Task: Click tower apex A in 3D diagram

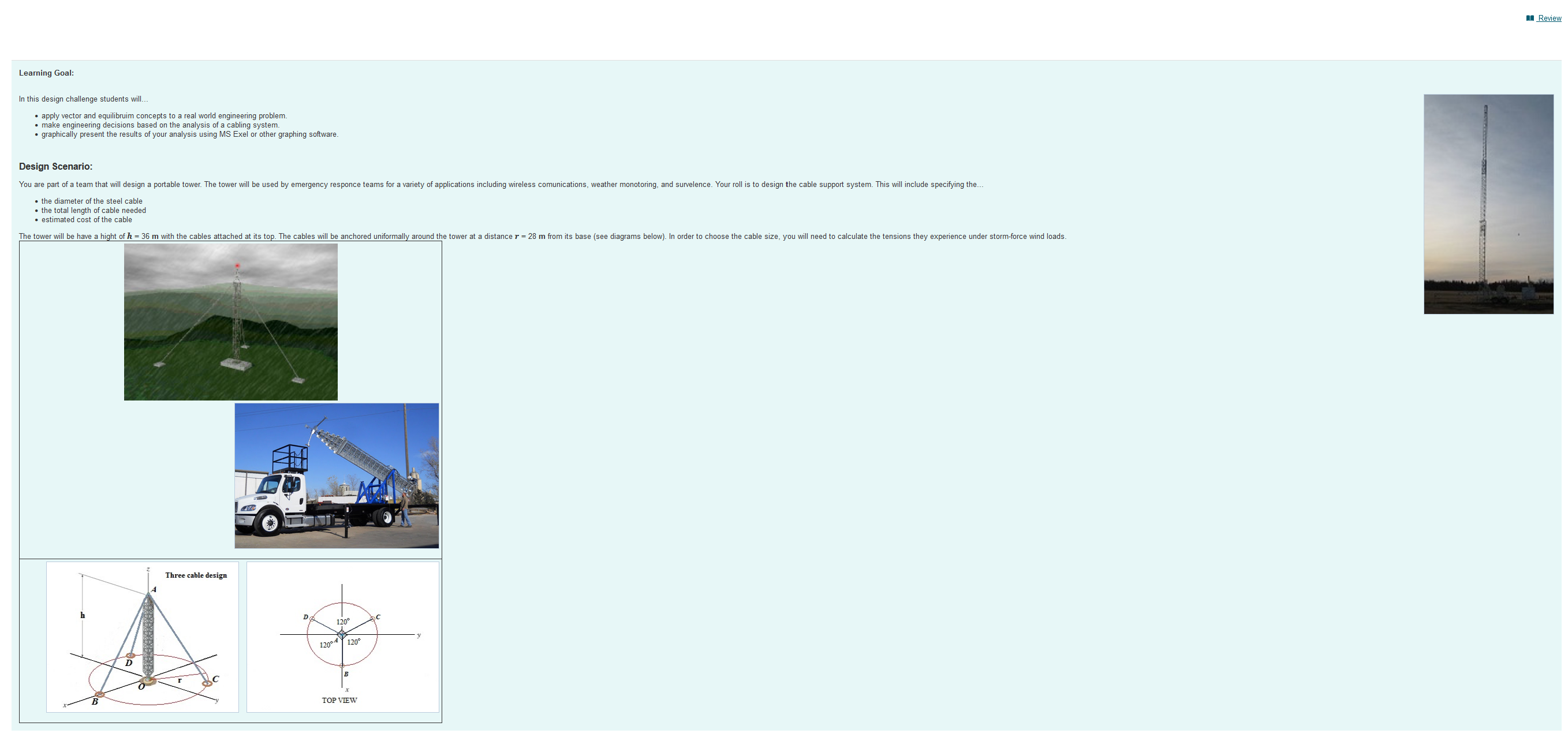Action: [x=149, y=593]
